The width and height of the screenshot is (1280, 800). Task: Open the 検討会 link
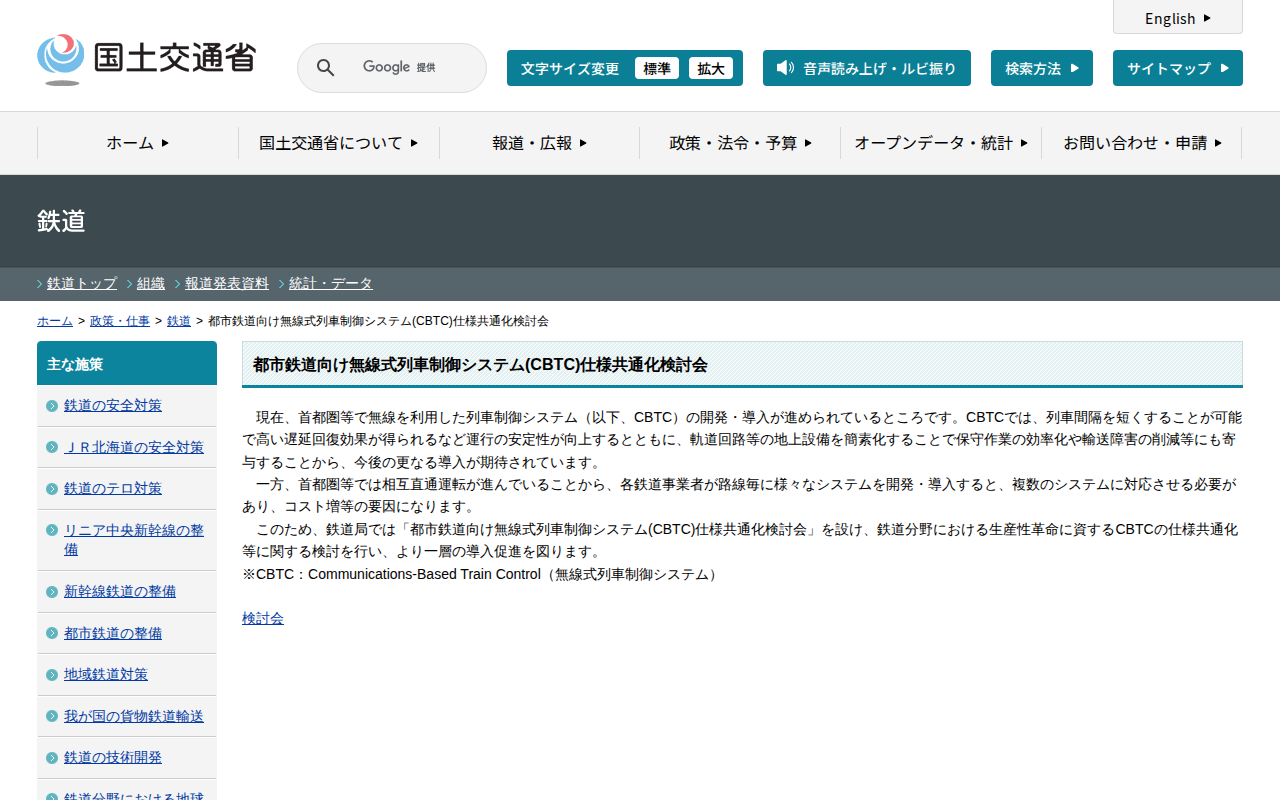(263, 619)
